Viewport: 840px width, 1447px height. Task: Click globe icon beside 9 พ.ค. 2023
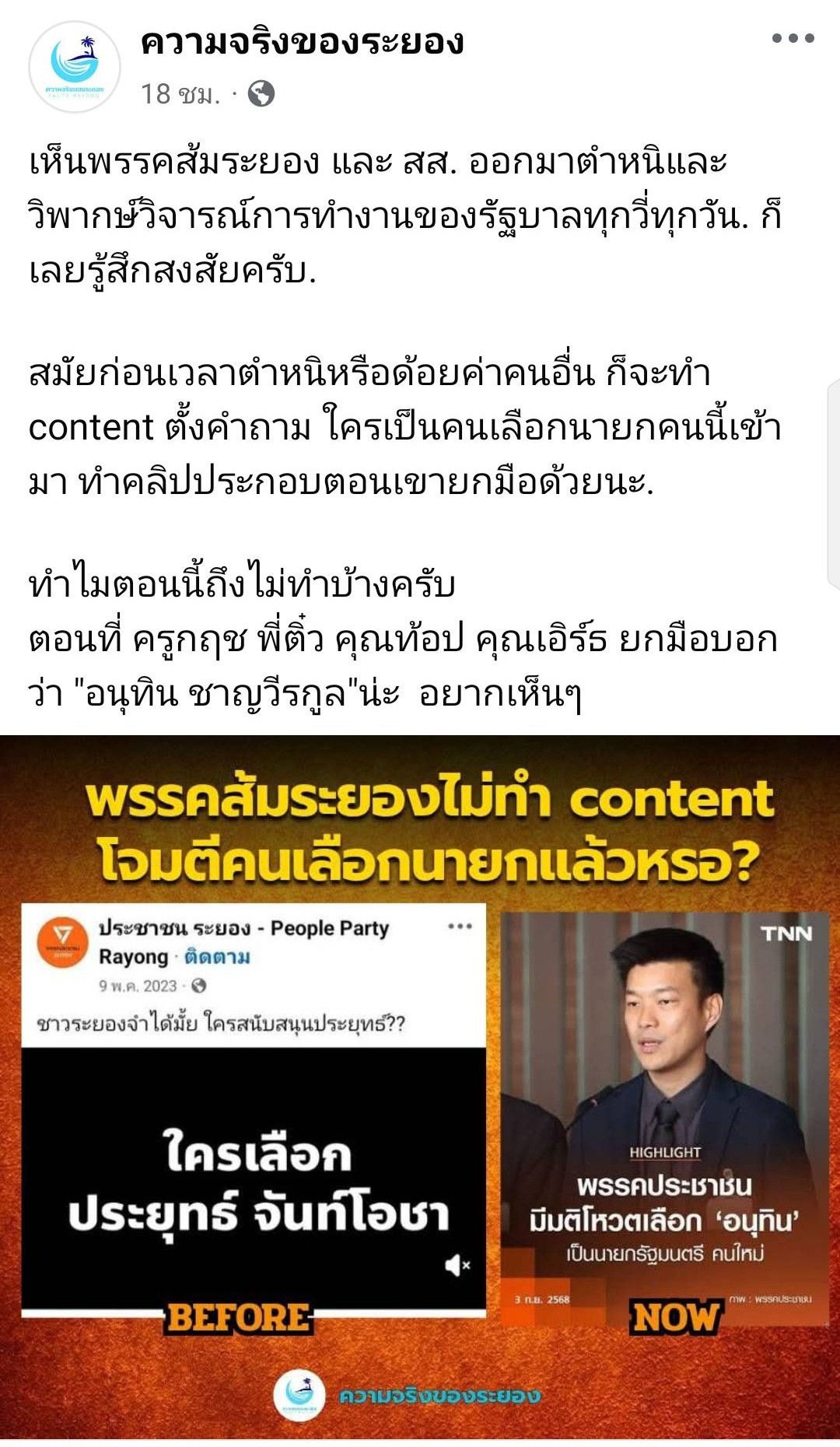[x=198, y=986]
